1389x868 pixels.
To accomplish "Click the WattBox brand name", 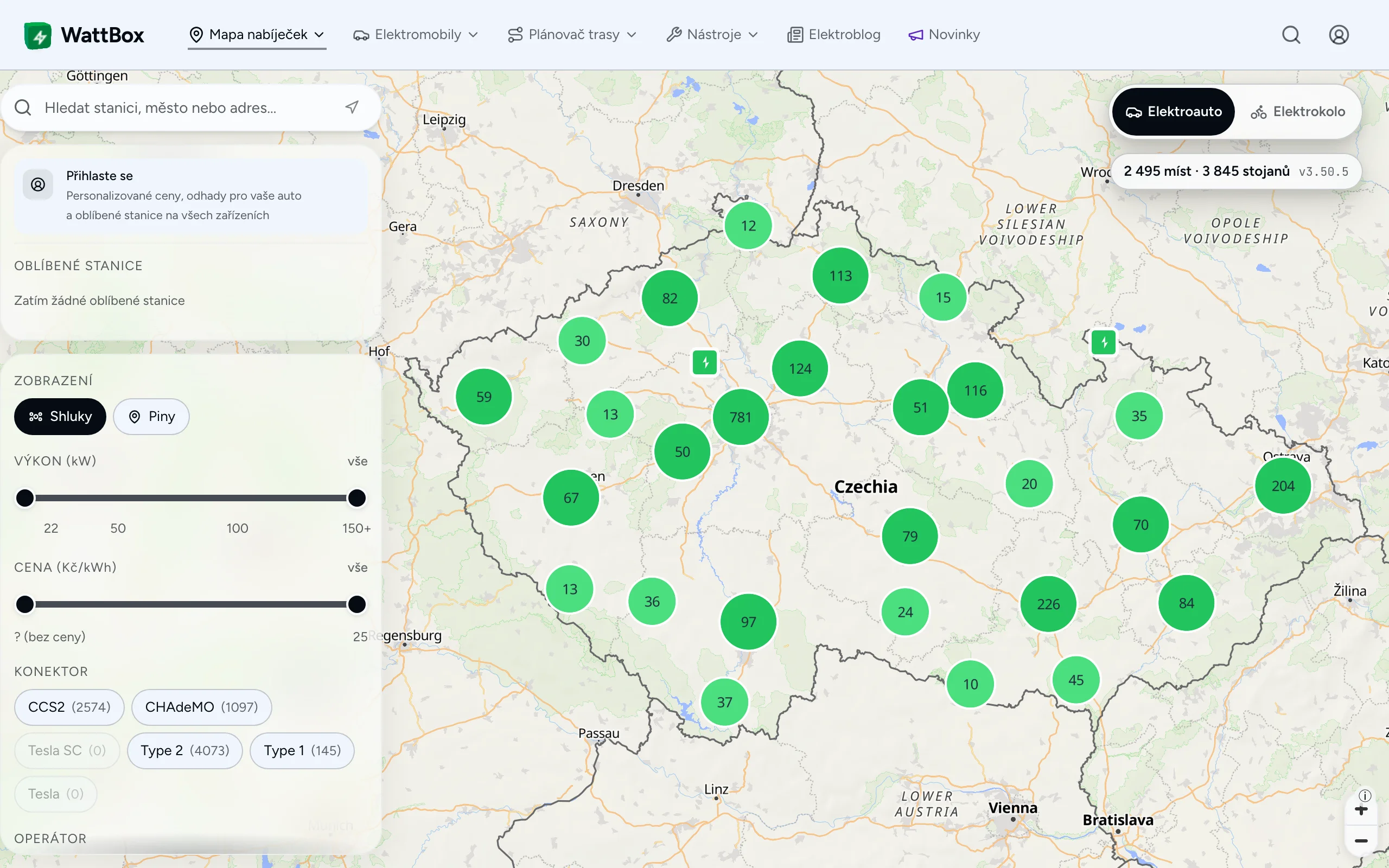I will [102, 35].
